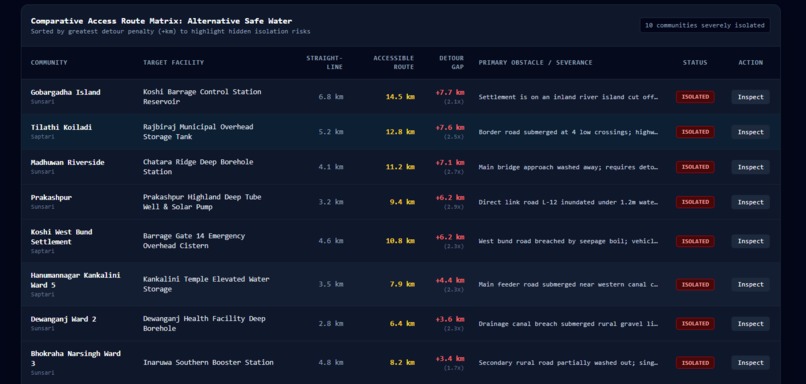Click the Accessible Route column header
Image resolution: width=806 pixels, height=384 pixels.
coord(394,62)
